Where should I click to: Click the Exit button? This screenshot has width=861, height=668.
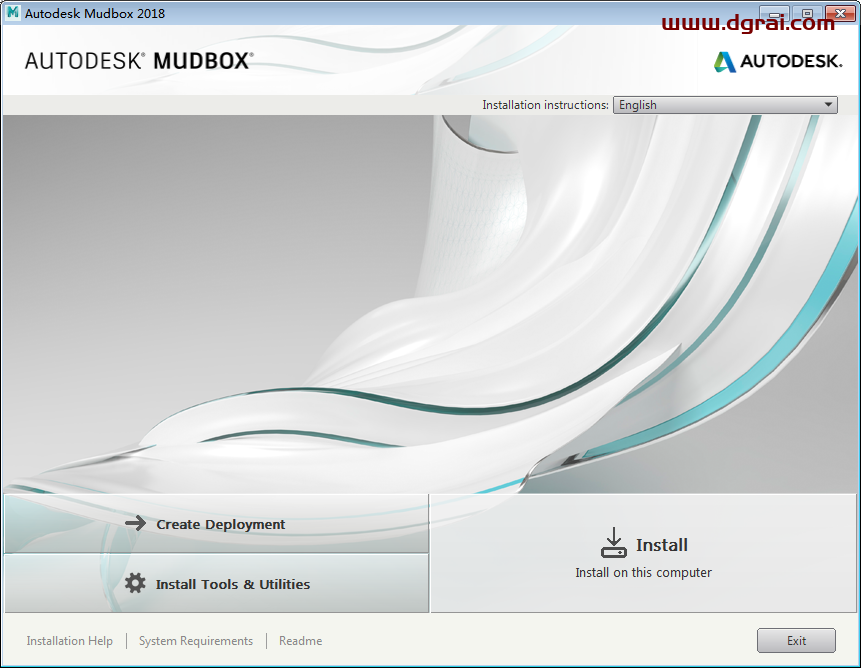tap(796, 641)
